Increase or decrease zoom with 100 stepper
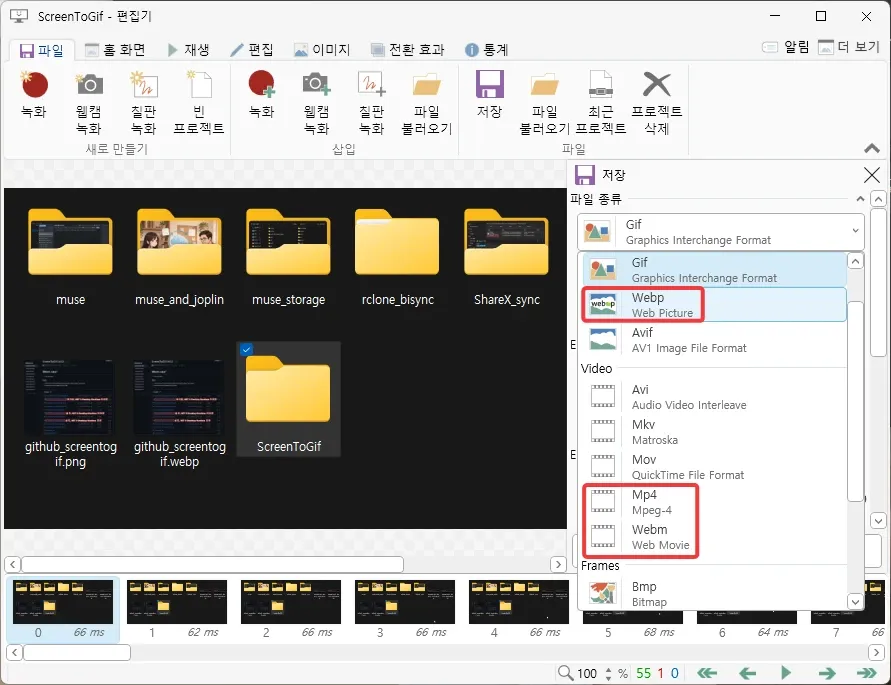This screenshot has width=891, height=685. pos(609,674)
